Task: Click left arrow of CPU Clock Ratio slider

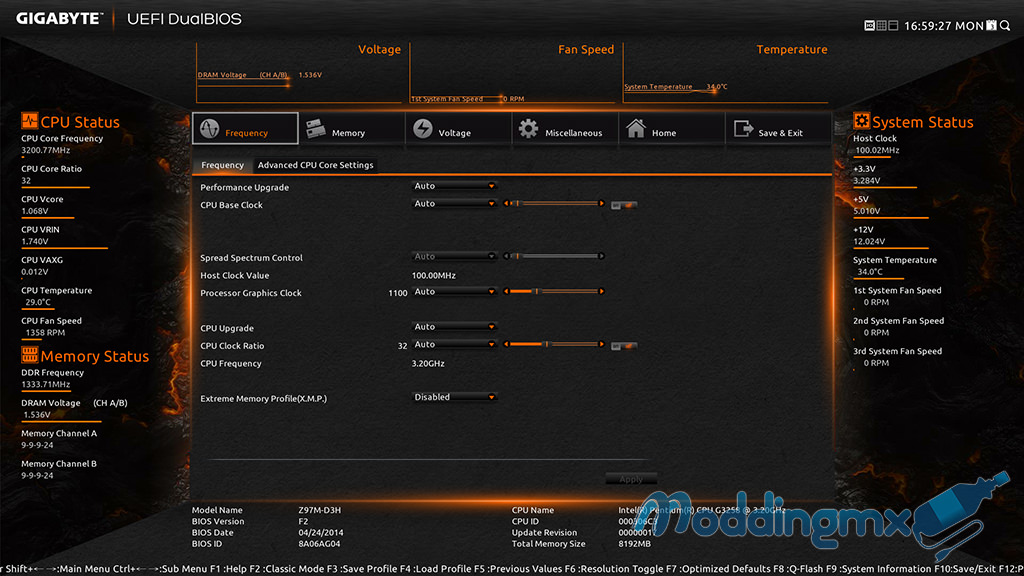Action: 506,344
